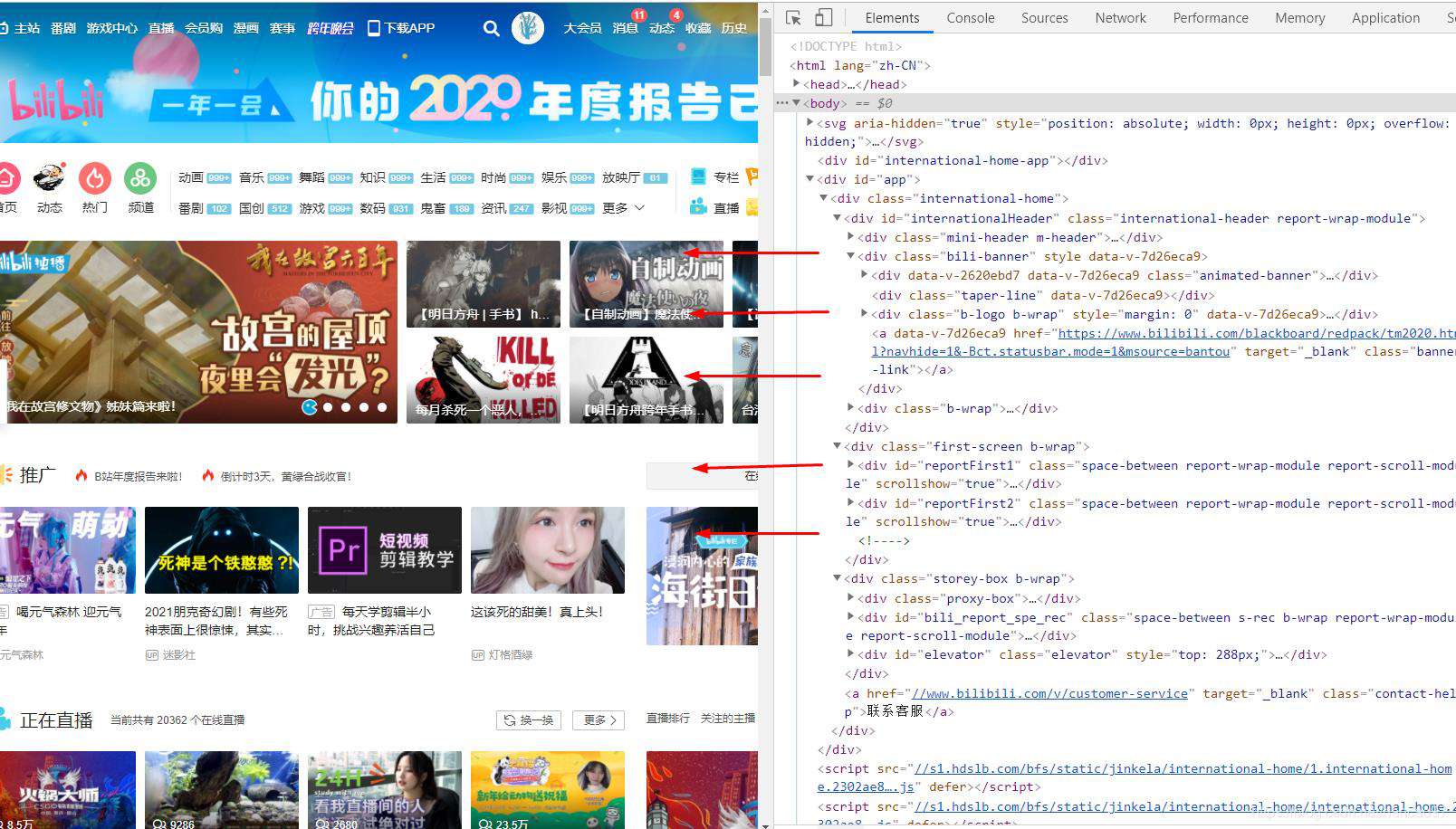Collapse the div id app node
Image resolution: width=1456 pixels, height=829 pixels.
point(809,178)
